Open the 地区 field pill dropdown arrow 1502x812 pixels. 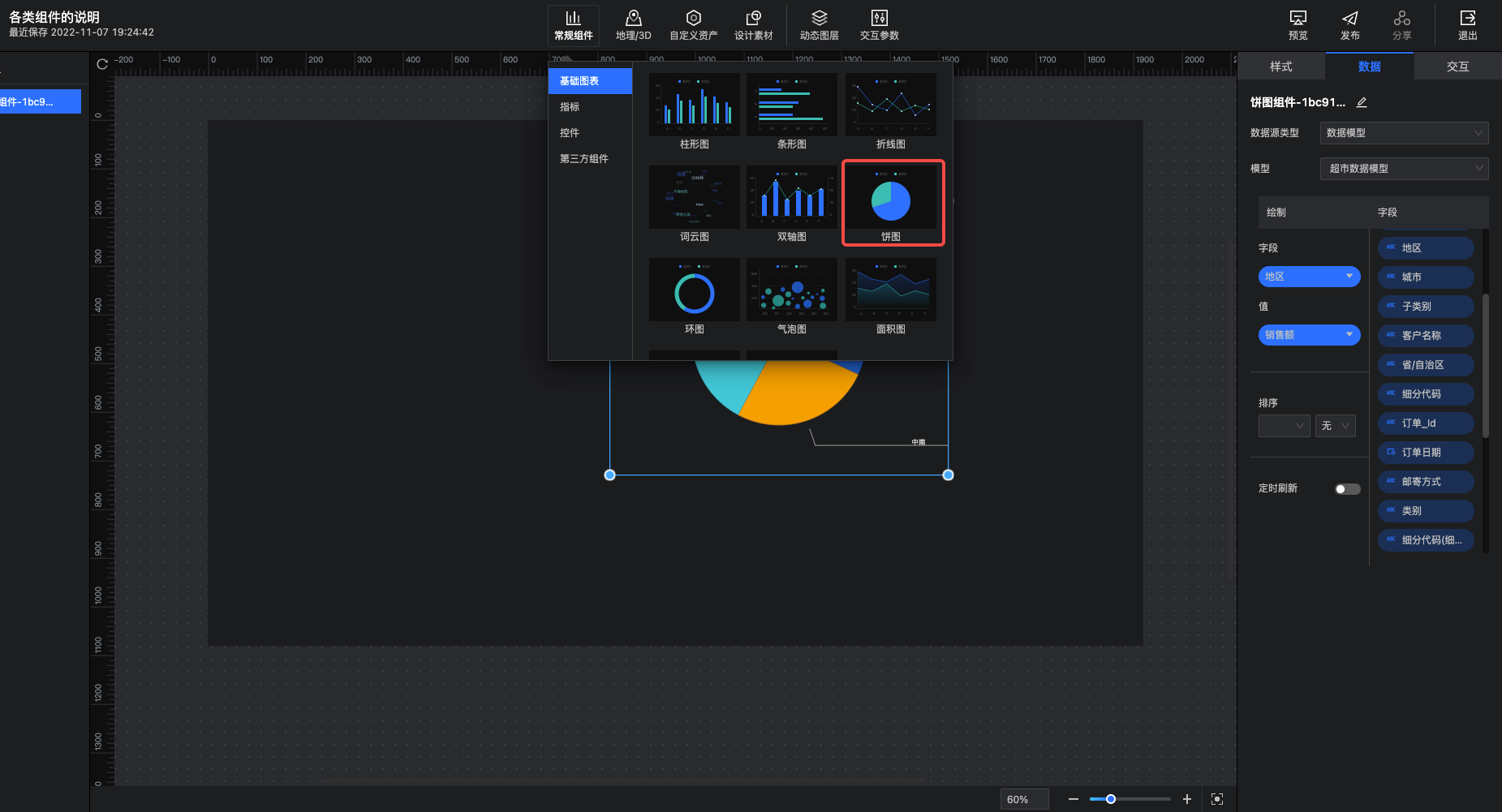(x=1349, y=277)
